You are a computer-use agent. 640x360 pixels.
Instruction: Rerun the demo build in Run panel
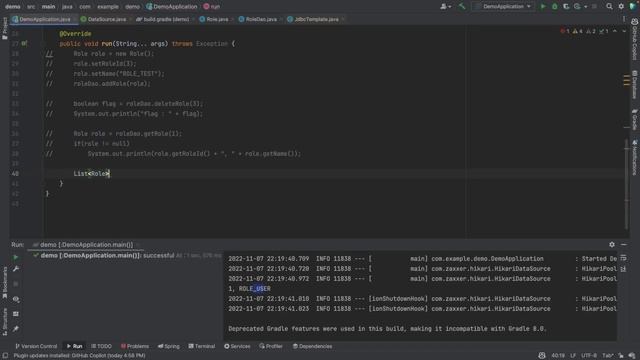coord(16,258)
